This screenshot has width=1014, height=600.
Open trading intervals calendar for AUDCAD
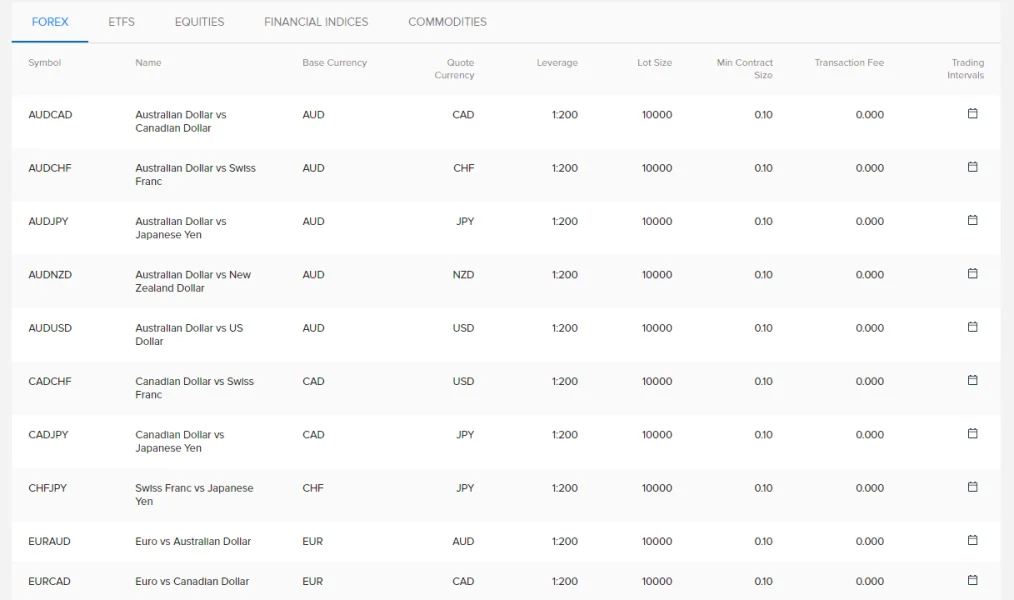[x=972, y=114]
